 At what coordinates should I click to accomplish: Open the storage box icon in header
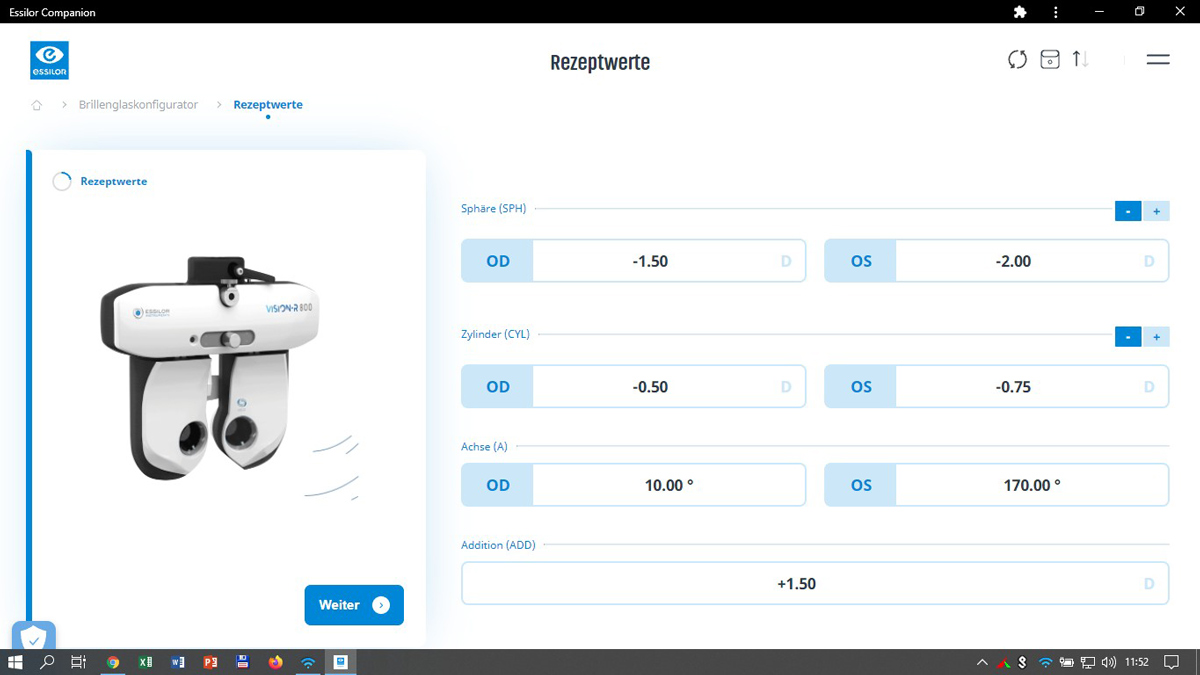point(1049,60)
